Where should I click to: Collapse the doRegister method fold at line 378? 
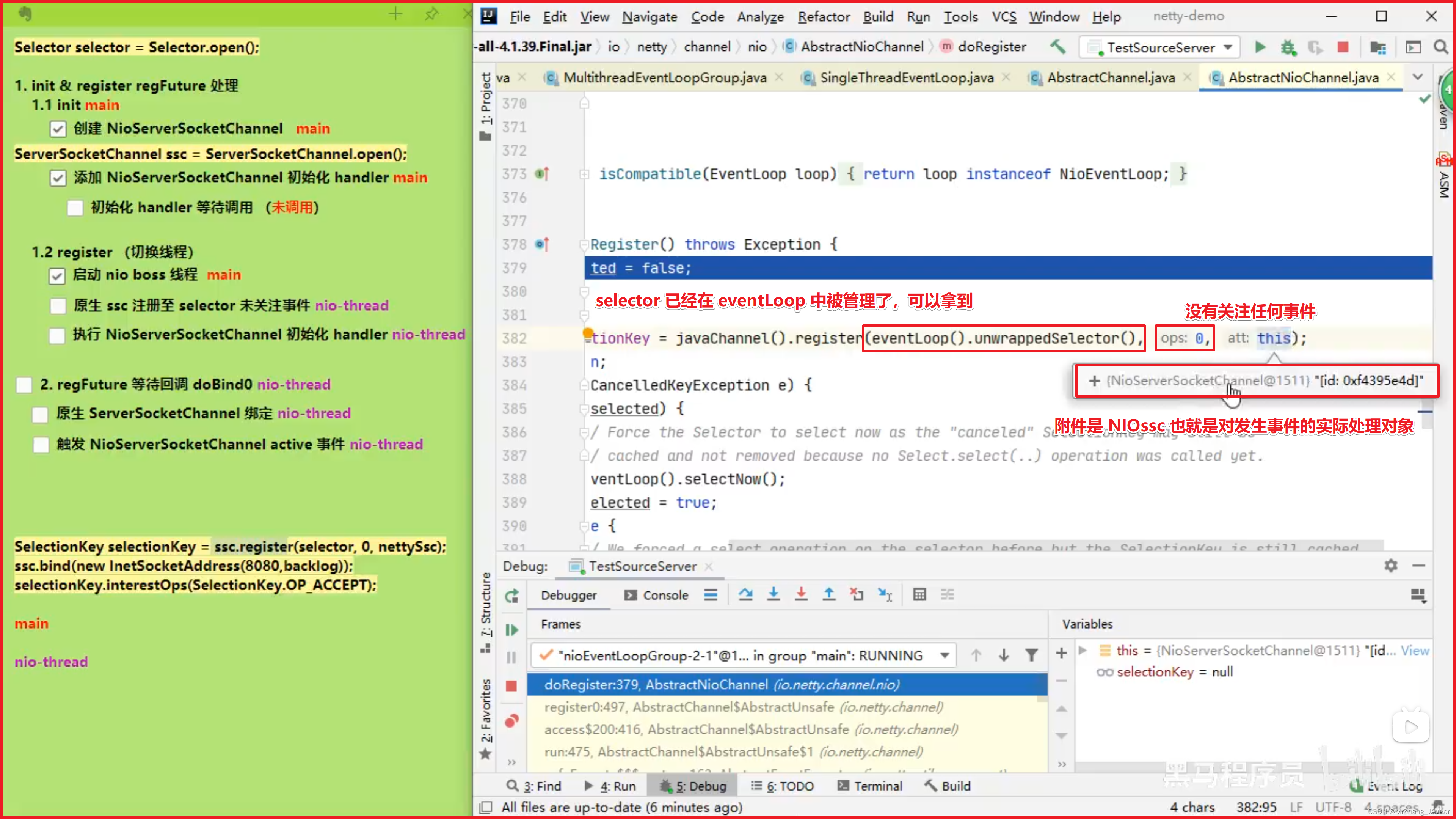[x=584, y=245]
